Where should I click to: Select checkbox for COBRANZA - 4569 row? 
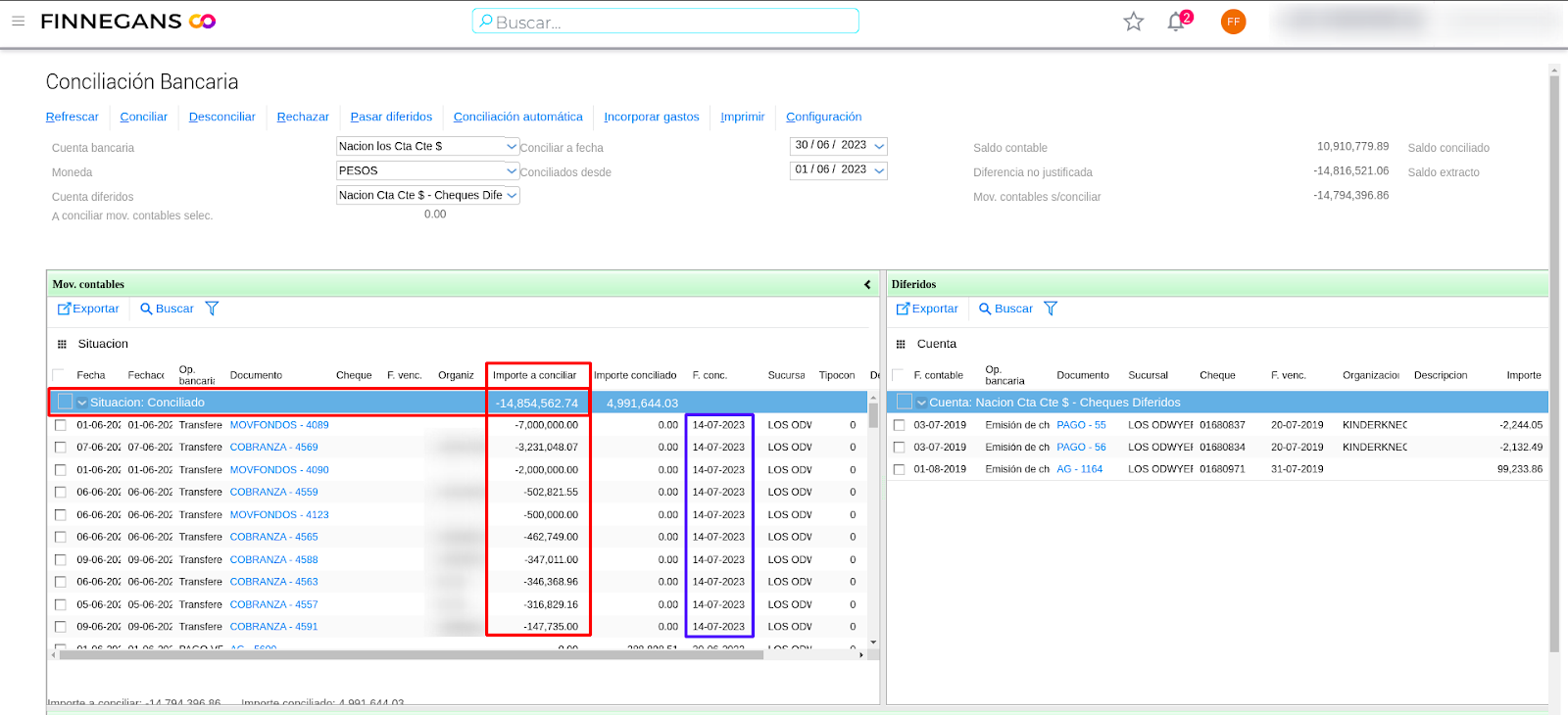[x=61, y=448]
